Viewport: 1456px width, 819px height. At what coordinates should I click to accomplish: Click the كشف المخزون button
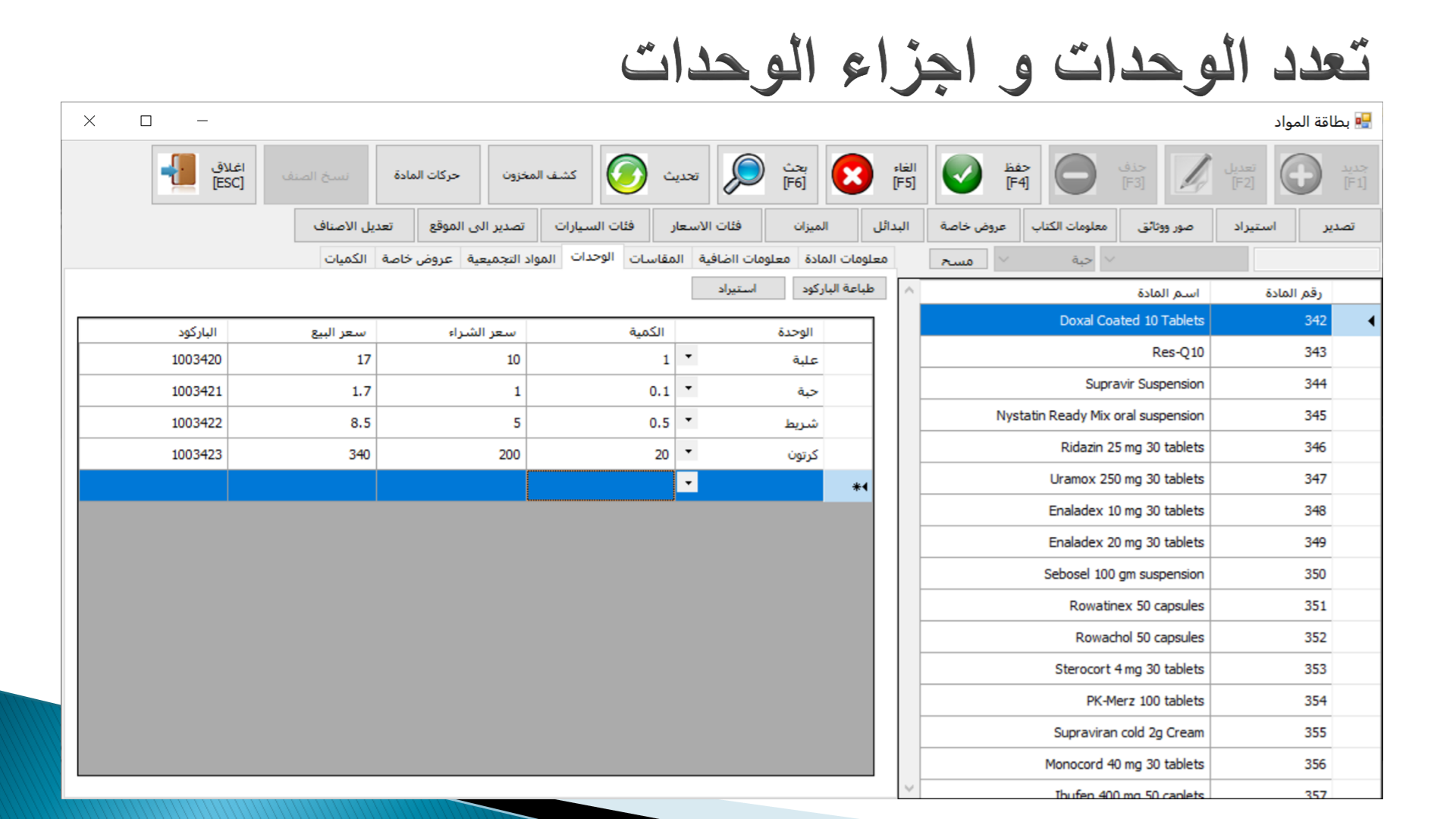point(539,175)
